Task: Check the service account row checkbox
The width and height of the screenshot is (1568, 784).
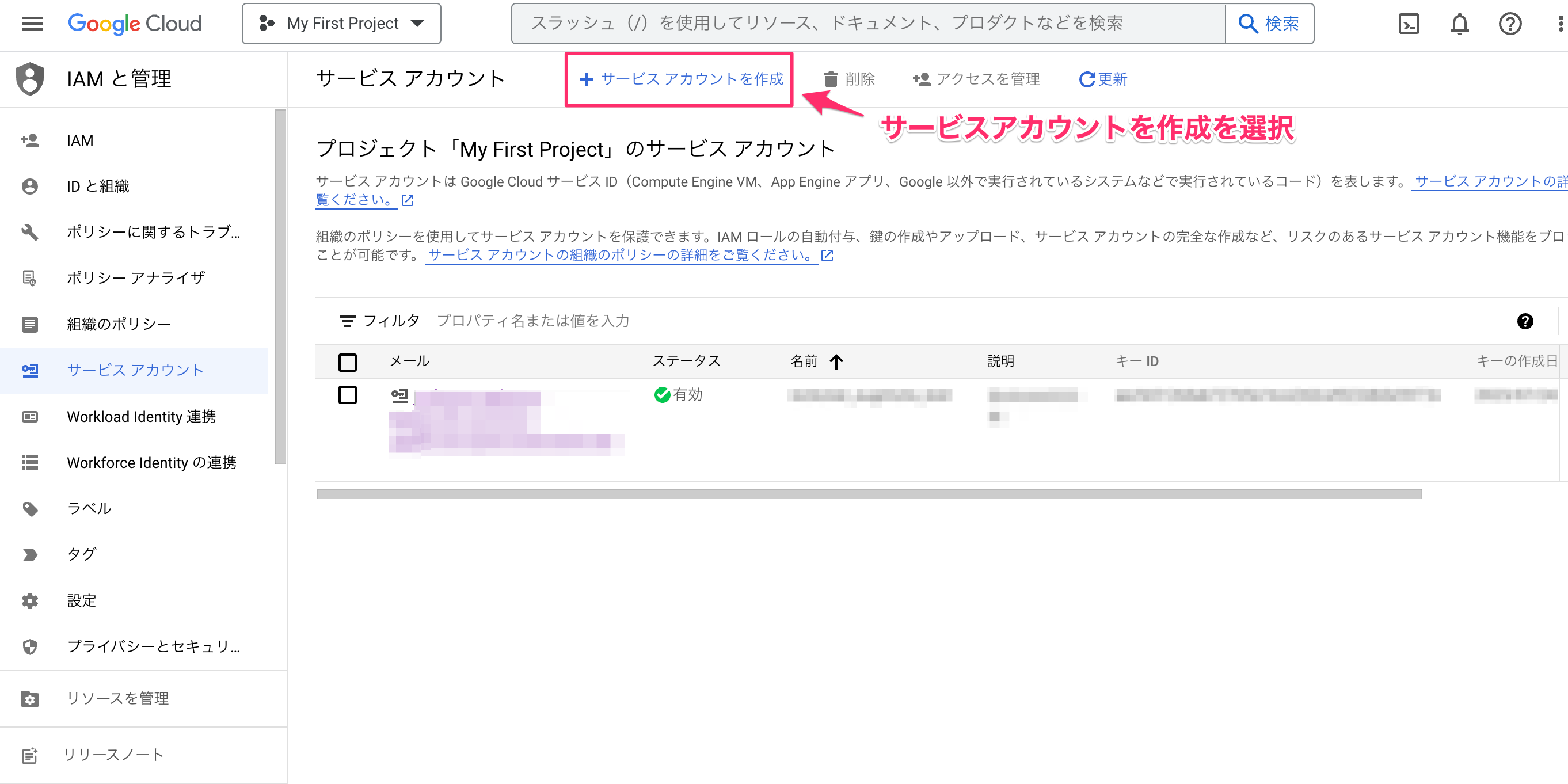Action: pyautogui.click(x=348, y=394)
